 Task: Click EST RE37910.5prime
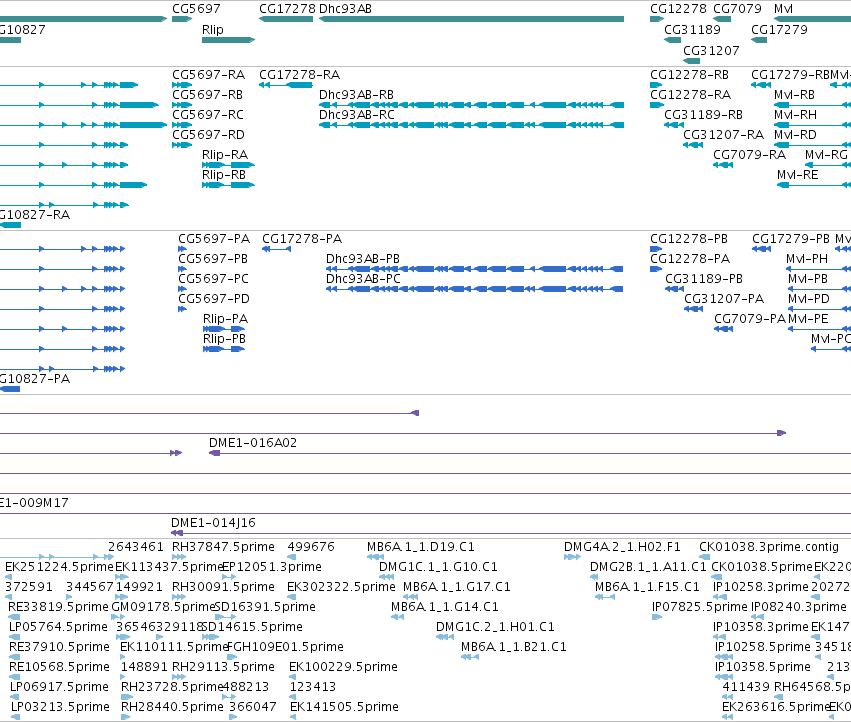(x=15, y=657)
